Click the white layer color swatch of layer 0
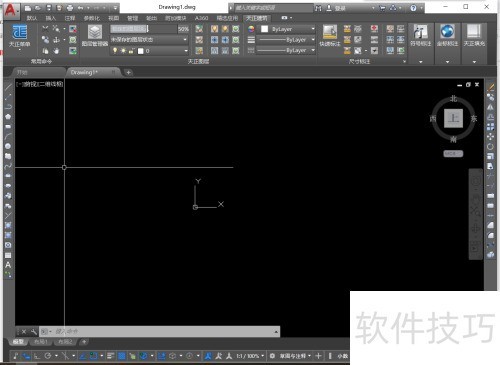This screenshot has height=365, width=500. 141,51
